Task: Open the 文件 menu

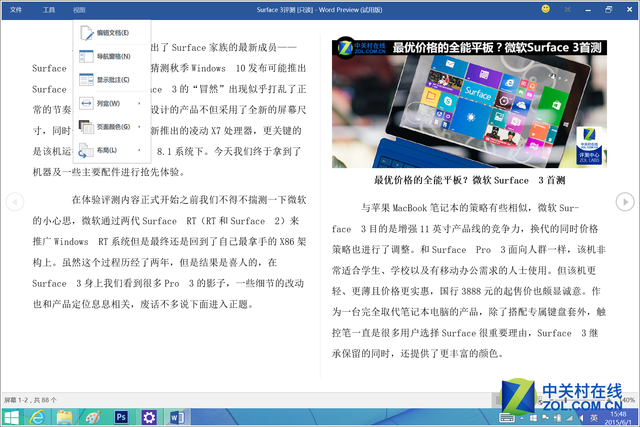Action: point(16,10)
